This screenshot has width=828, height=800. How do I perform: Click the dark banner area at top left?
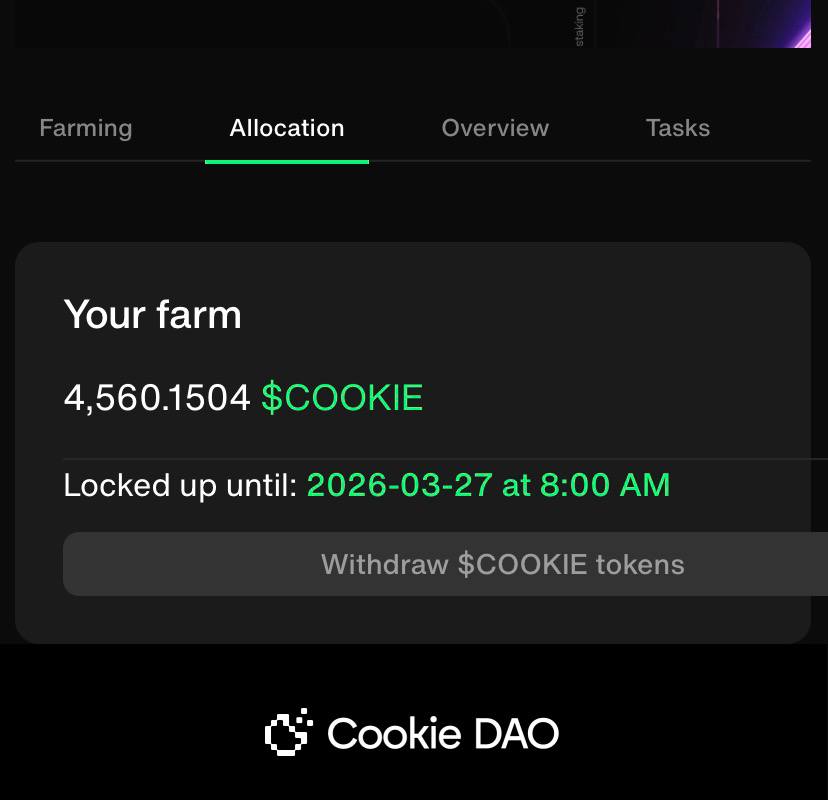tap(250, 23)
